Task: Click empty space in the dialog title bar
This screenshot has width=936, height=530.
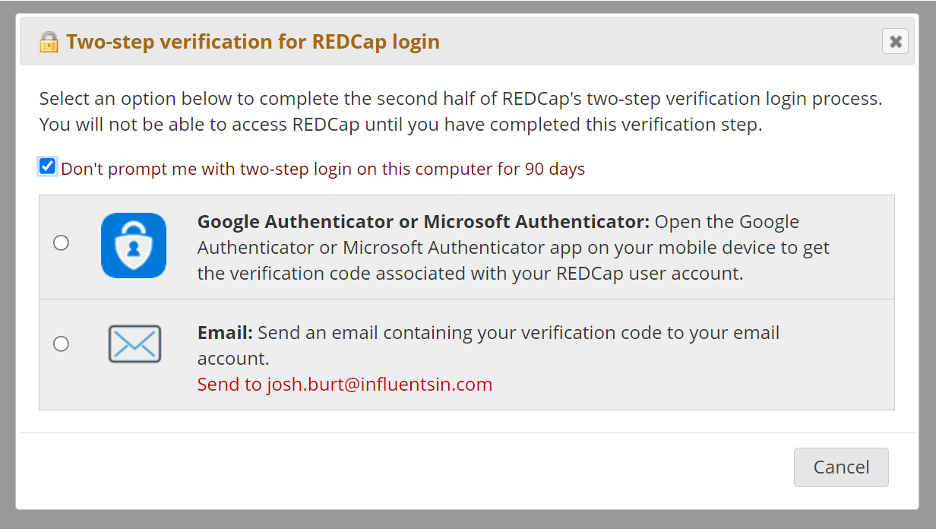Action: click(657, 41)
